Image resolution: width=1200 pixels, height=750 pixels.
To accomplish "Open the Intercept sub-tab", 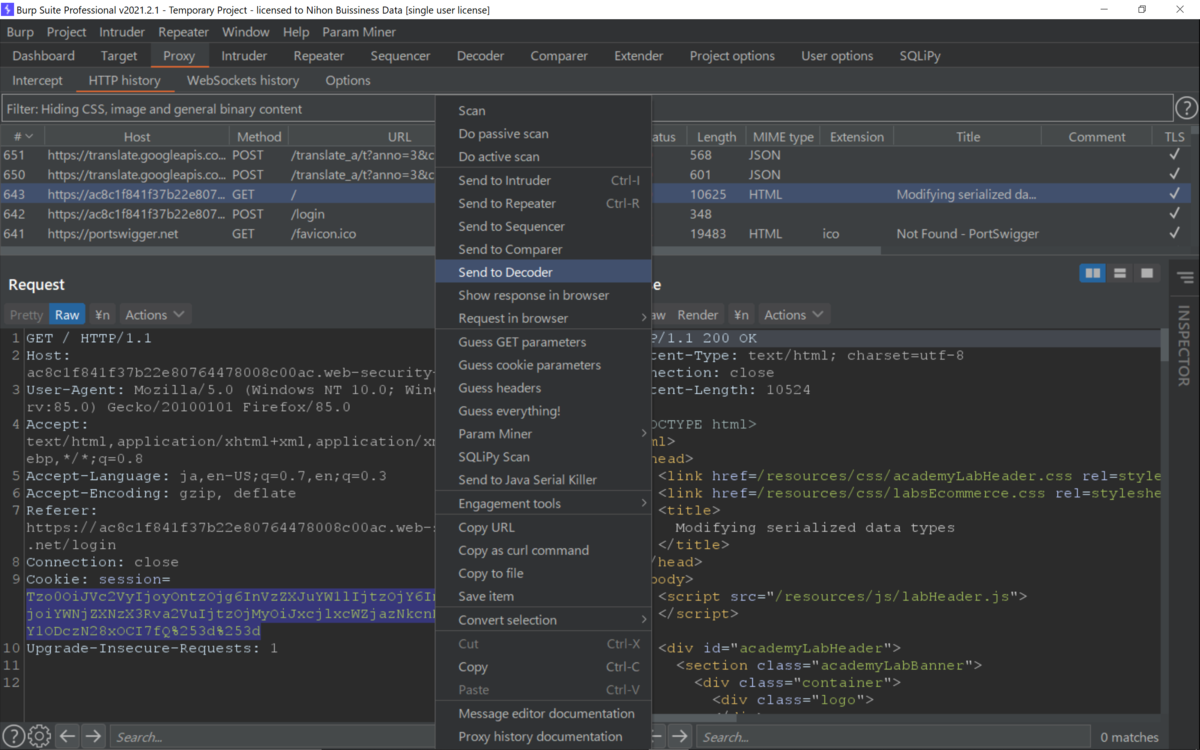I will coord(37,80).
